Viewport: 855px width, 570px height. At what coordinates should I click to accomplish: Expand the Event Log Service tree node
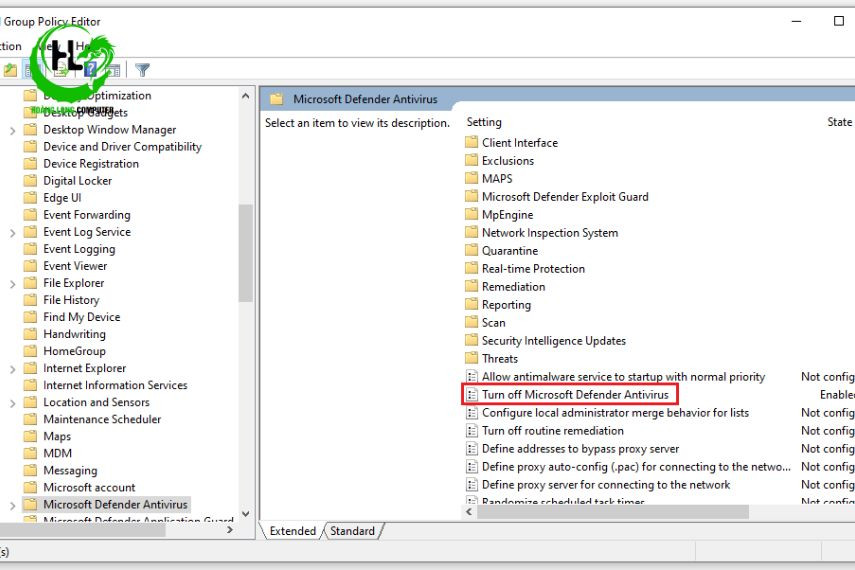[x=13, y=233]
